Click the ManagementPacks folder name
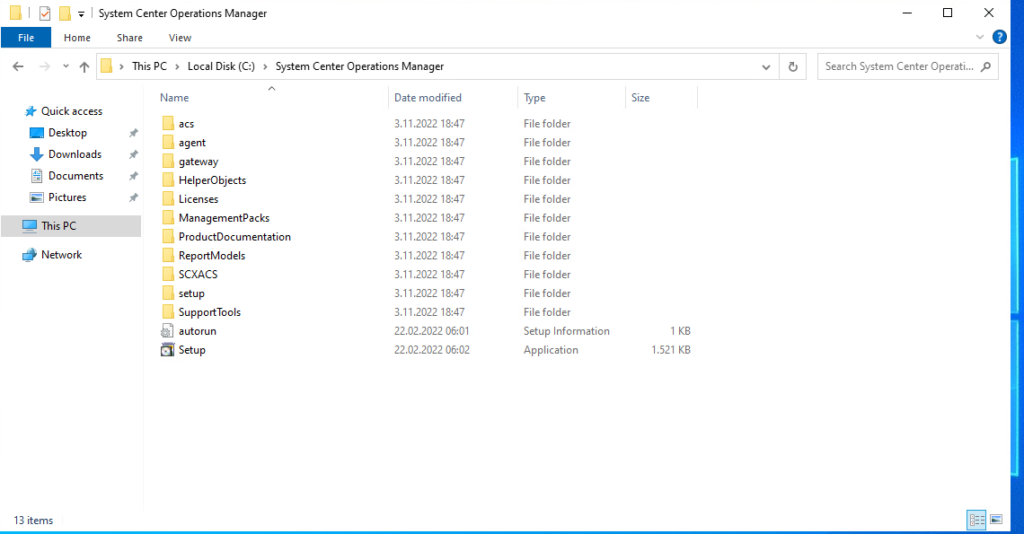 point(224,218)
